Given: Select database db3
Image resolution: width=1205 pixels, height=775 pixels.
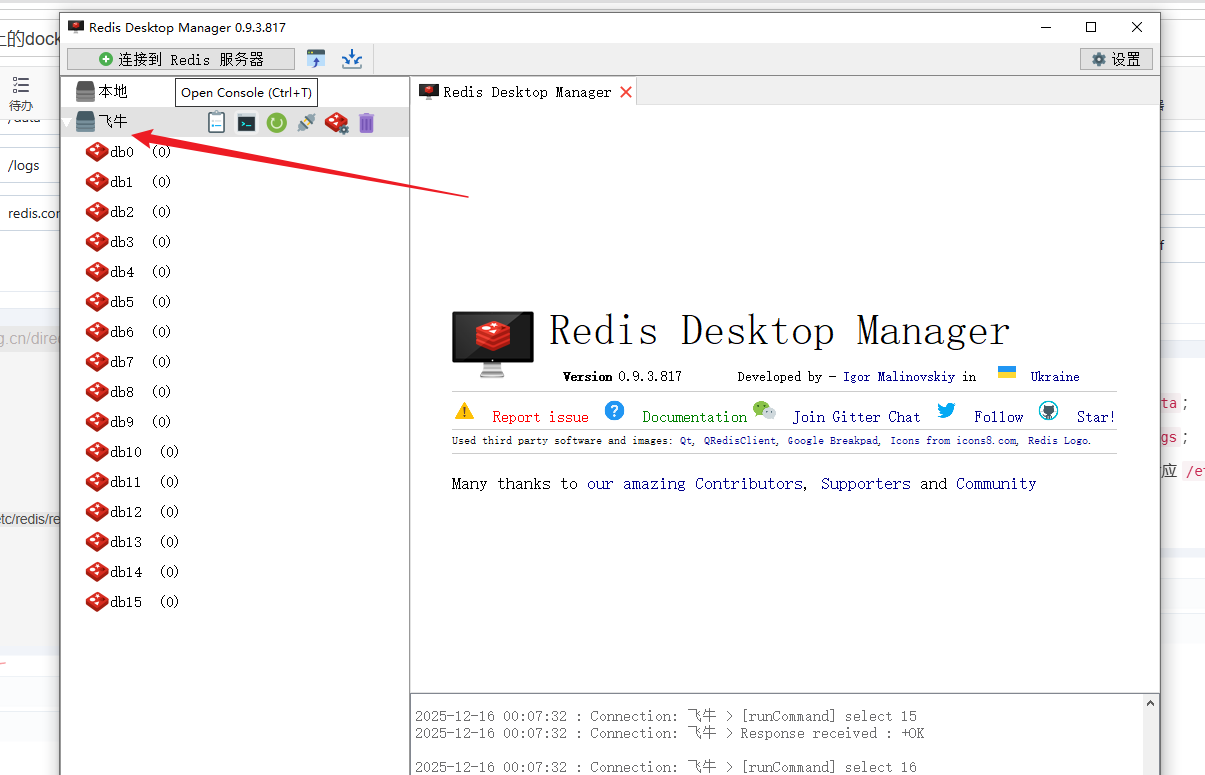Looking at the screenshot, I should (x=128, y=242).
